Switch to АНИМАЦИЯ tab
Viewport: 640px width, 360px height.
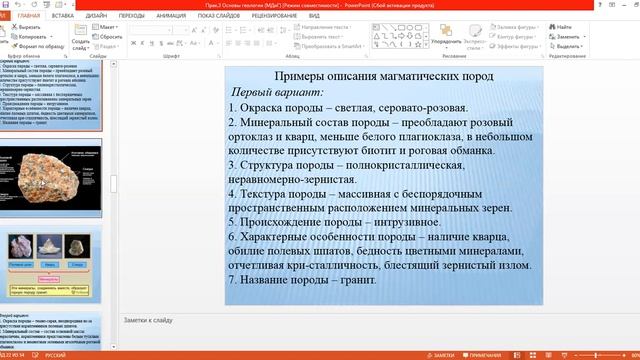tap(171, 16)
